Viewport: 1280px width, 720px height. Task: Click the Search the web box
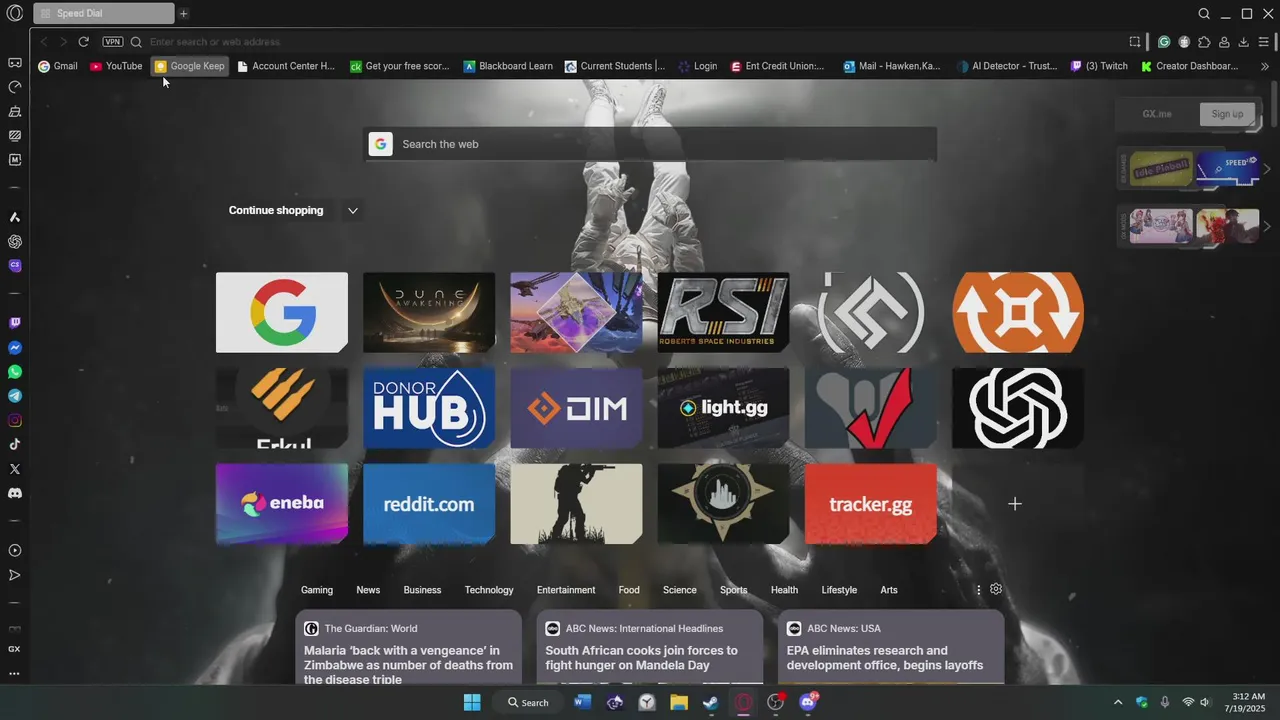(650, 144)
